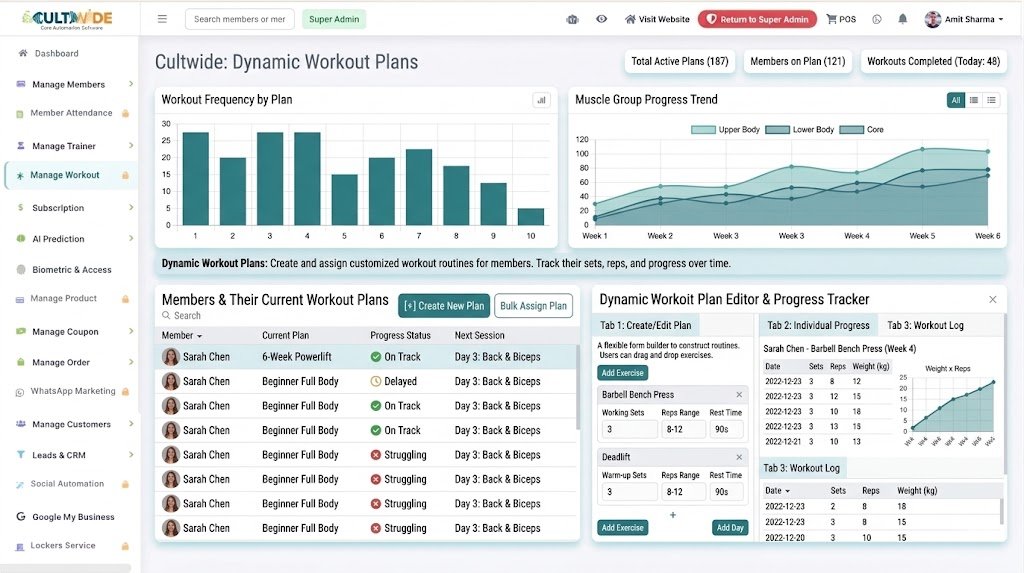The width and height of the screenshot is (1024, 573).
Task: Click Return to Super Admin button
Action: pos(757,20)
